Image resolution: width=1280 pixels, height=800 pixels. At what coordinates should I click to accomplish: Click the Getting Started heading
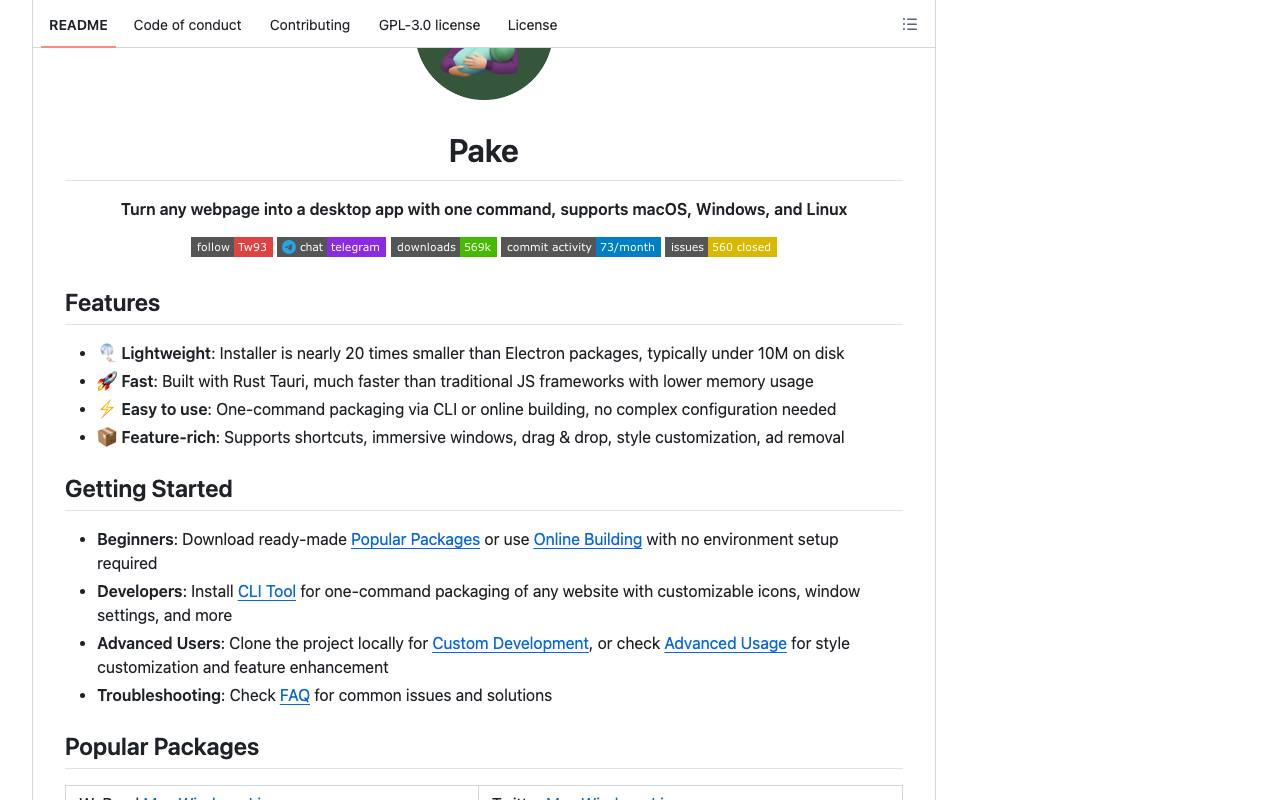click(x=148, y=489)
